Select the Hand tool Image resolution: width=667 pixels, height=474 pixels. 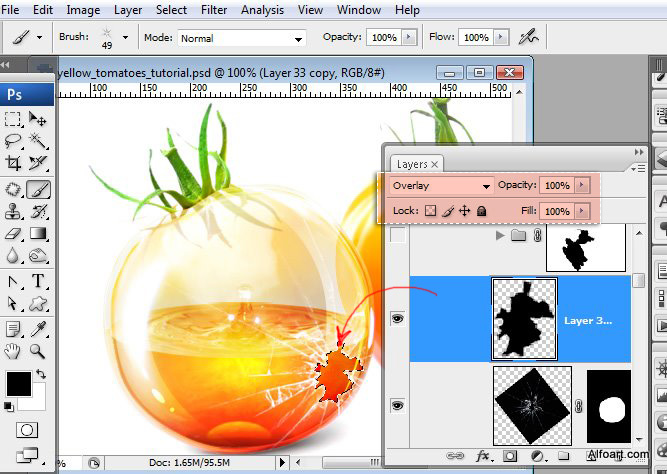click(x=14, y=350)
